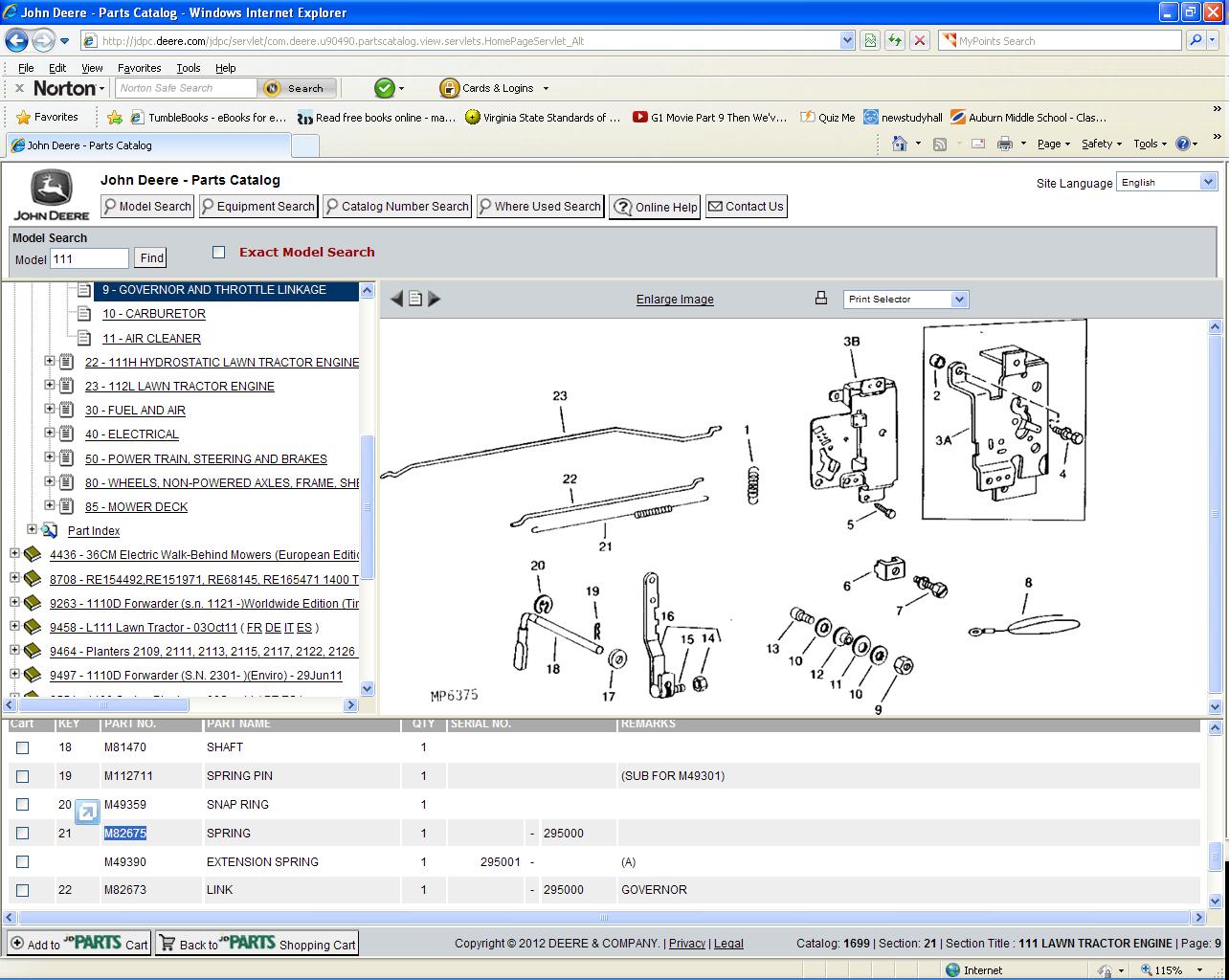Image resolution: width=1229 pixels, height=980 pixels.
Task: Toggle the Exact Model Search checkbox
Action: pos(218,252)
